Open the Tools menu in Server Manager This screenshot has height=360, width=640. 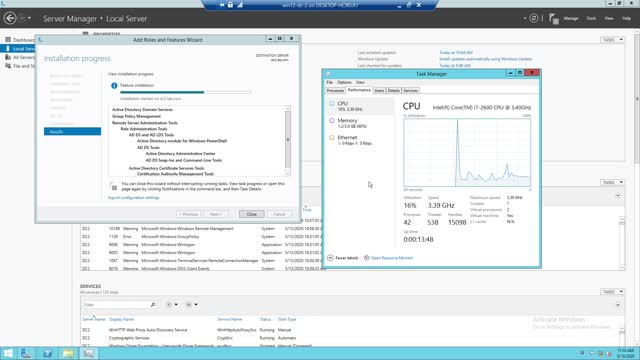click(591, 18)
